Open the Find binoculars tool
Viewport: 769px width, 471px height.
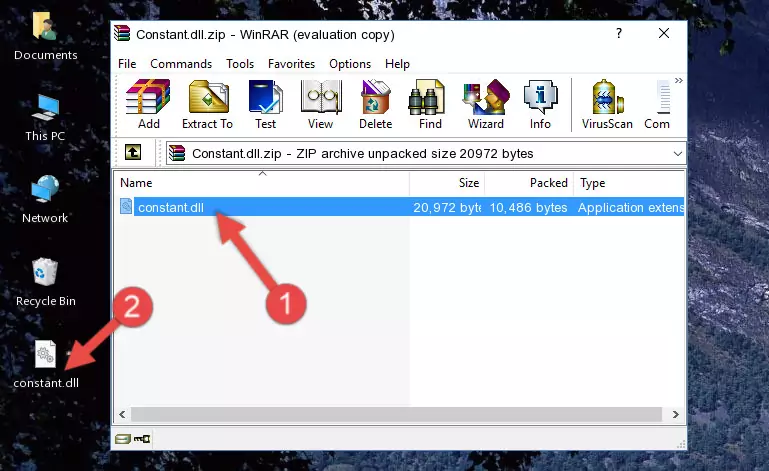pos(430,105)
